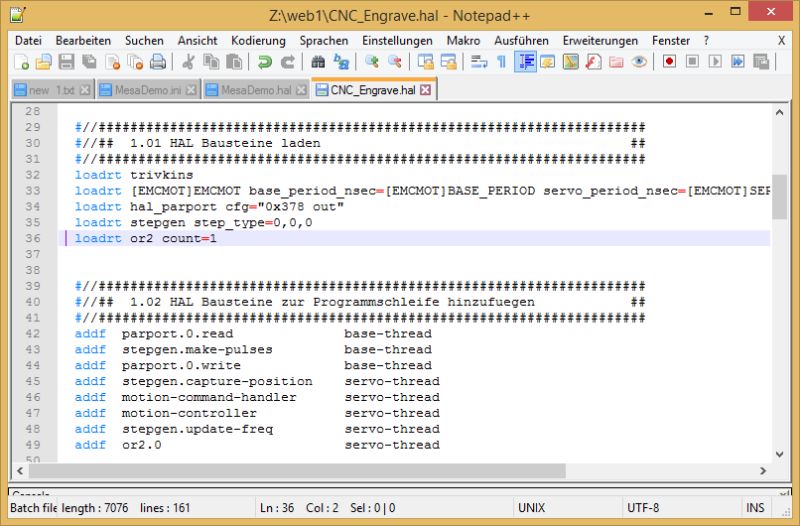The image size is (800, 526).
Task: Open the Ausführen menu
Action: (521, 41)
